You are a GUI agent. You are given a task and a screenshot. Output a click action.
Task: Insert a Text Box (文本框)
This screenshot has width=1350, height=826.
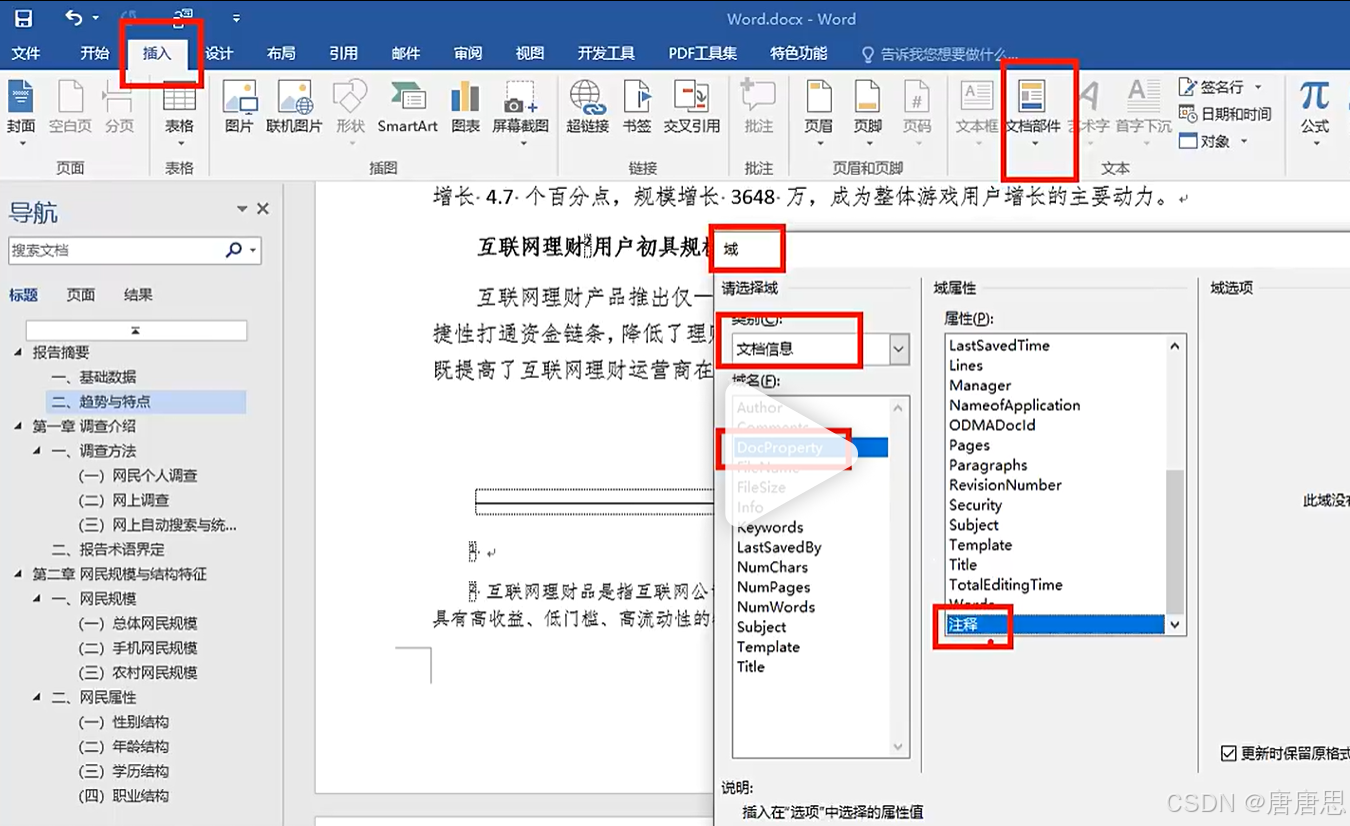(x=977, y=114)
